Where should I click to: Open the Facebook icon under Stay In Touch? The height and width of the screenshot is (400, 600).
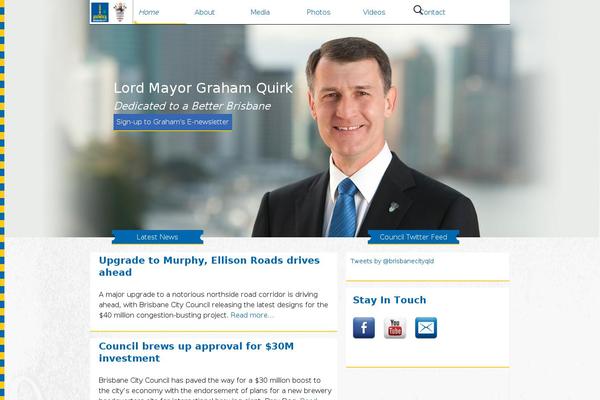(x=364, y=328)
